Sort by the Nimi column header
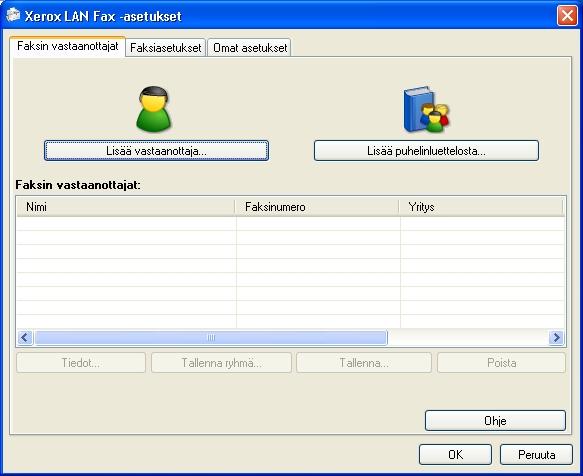Viewport: 583px width, 476px height. tap(126, 207)
